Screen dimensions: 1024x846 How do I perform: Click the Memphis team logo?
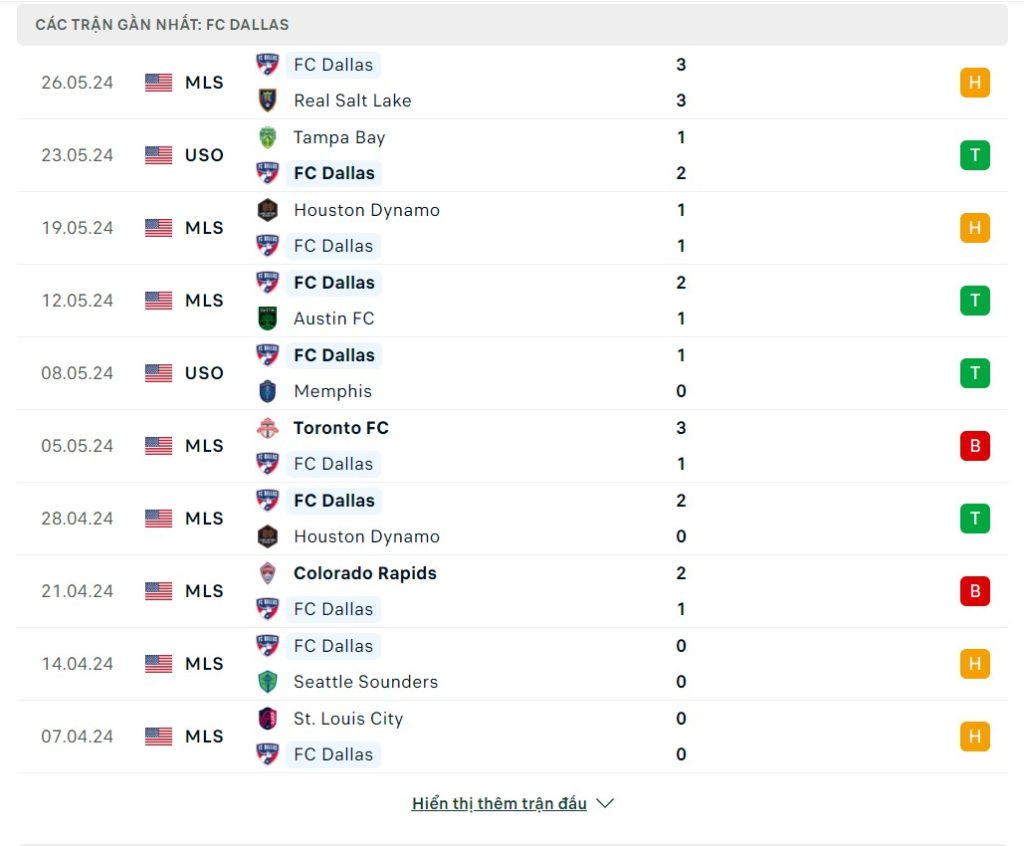pyautogui.click(x=267, y=391)
